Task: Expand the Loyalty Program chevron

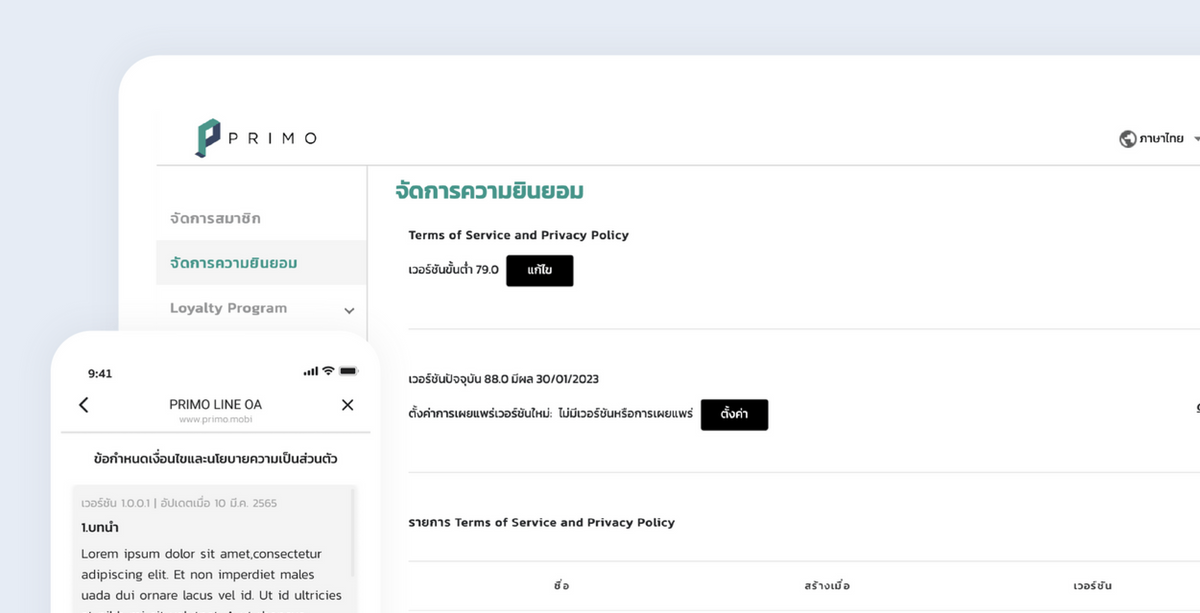Action: [349, 311]
